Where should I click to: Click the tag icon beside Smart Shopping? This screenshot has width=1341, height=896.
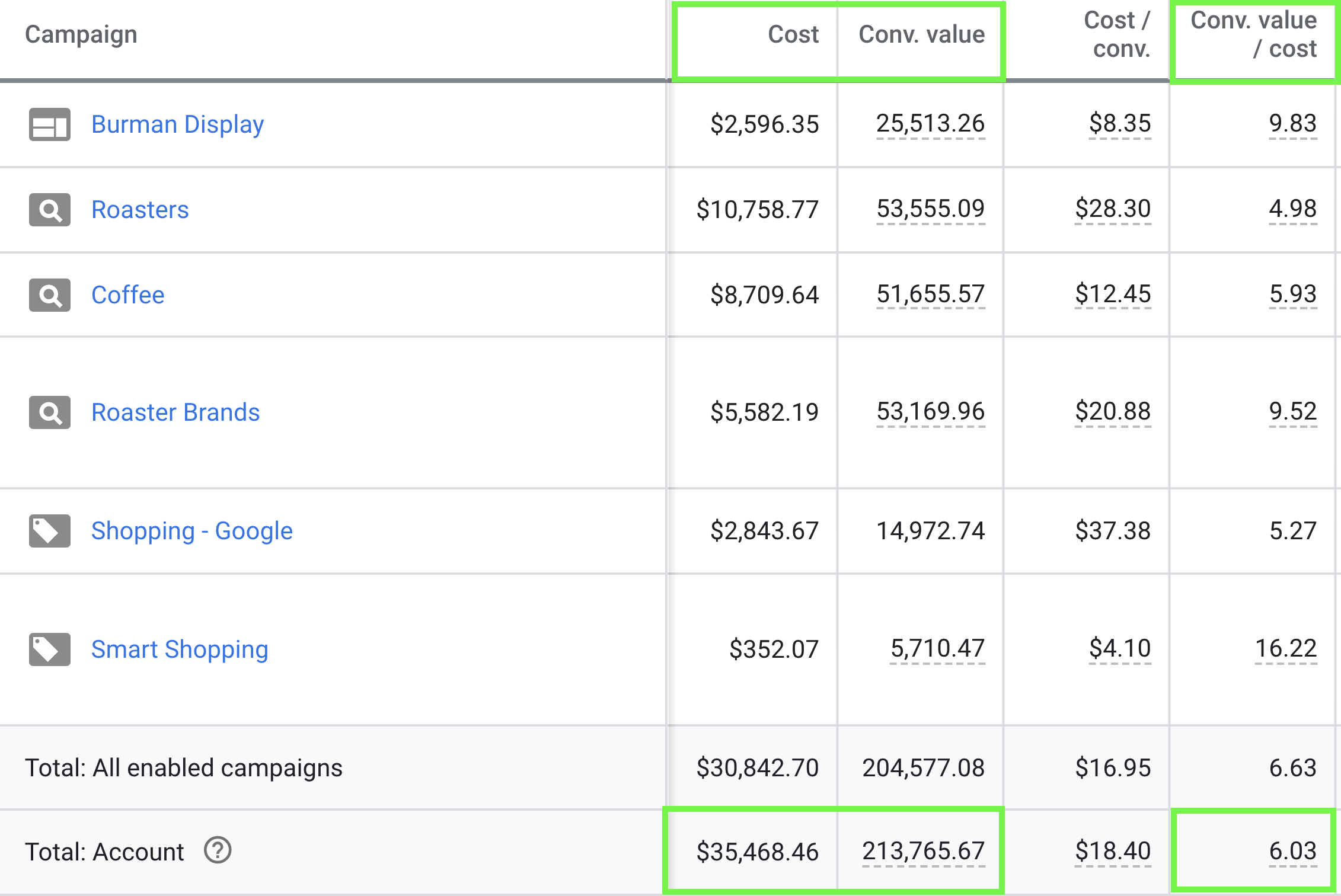pos(50,649)
